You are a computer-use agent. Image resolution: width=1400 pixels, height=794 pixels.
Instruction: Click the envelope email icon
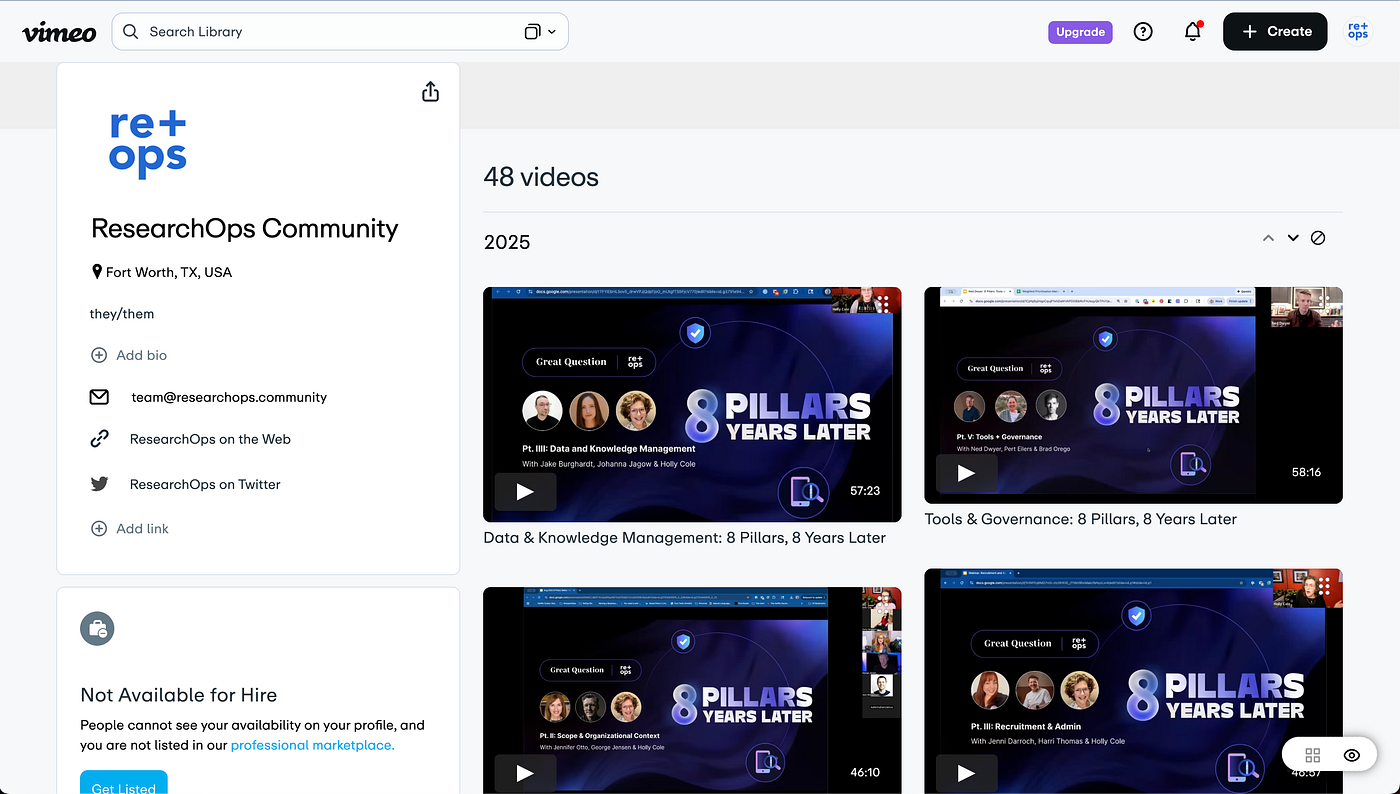pyautogui.click(x=99, y=397)
